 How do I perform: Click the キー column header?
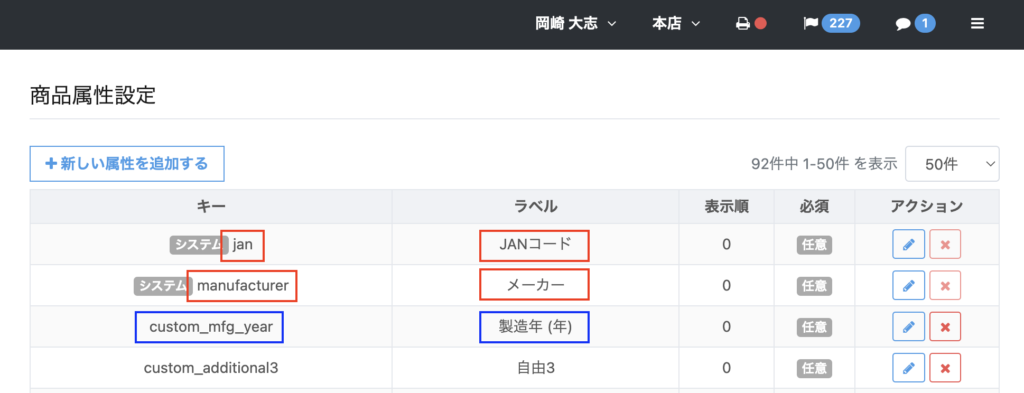point(211,207)
